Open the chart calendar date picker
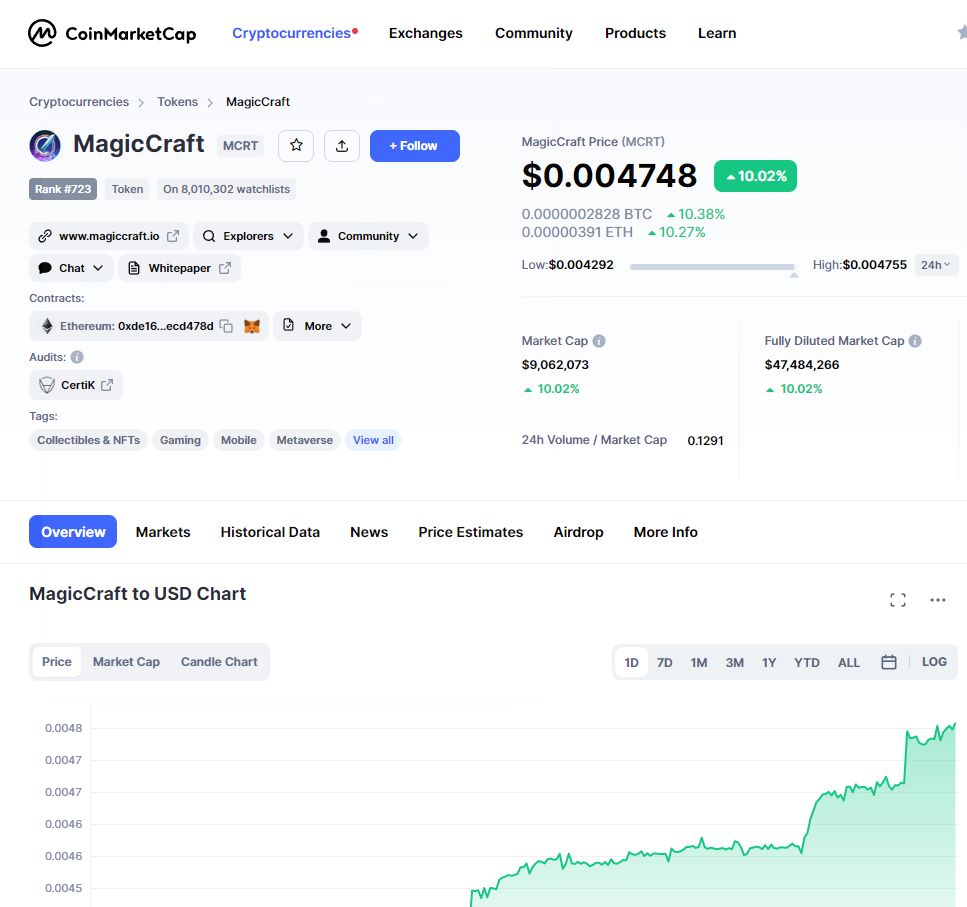 click(889, 662)
